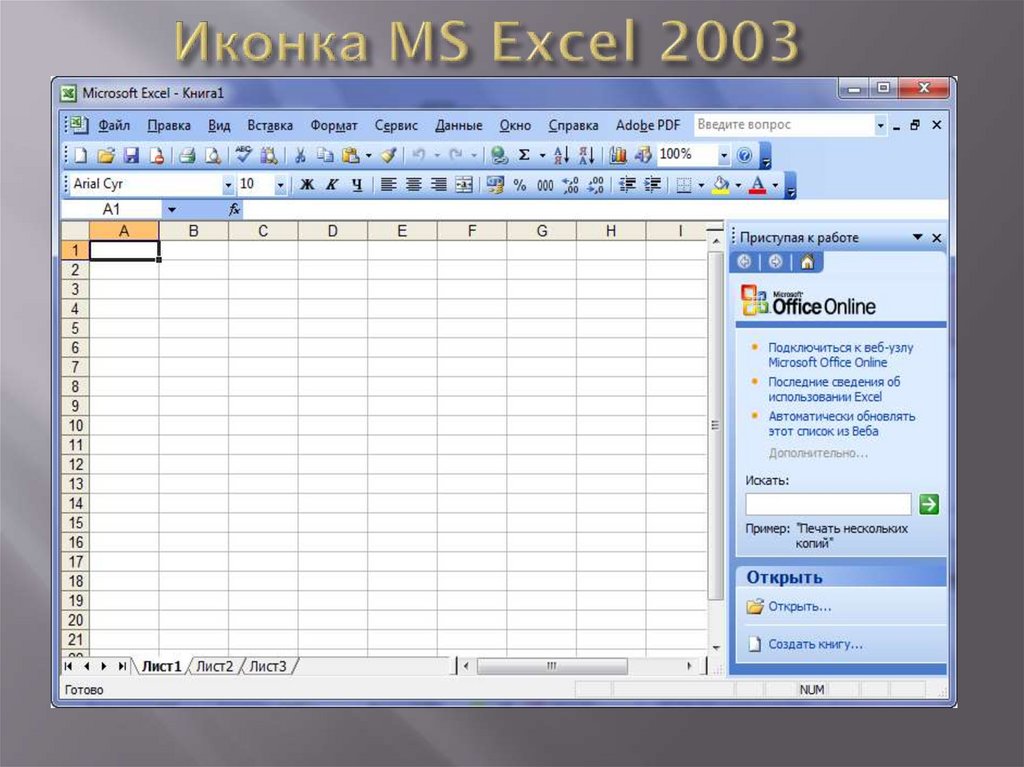1024x767 pixels.
Task: Open the Формат menu
Action: click(334, 125)
